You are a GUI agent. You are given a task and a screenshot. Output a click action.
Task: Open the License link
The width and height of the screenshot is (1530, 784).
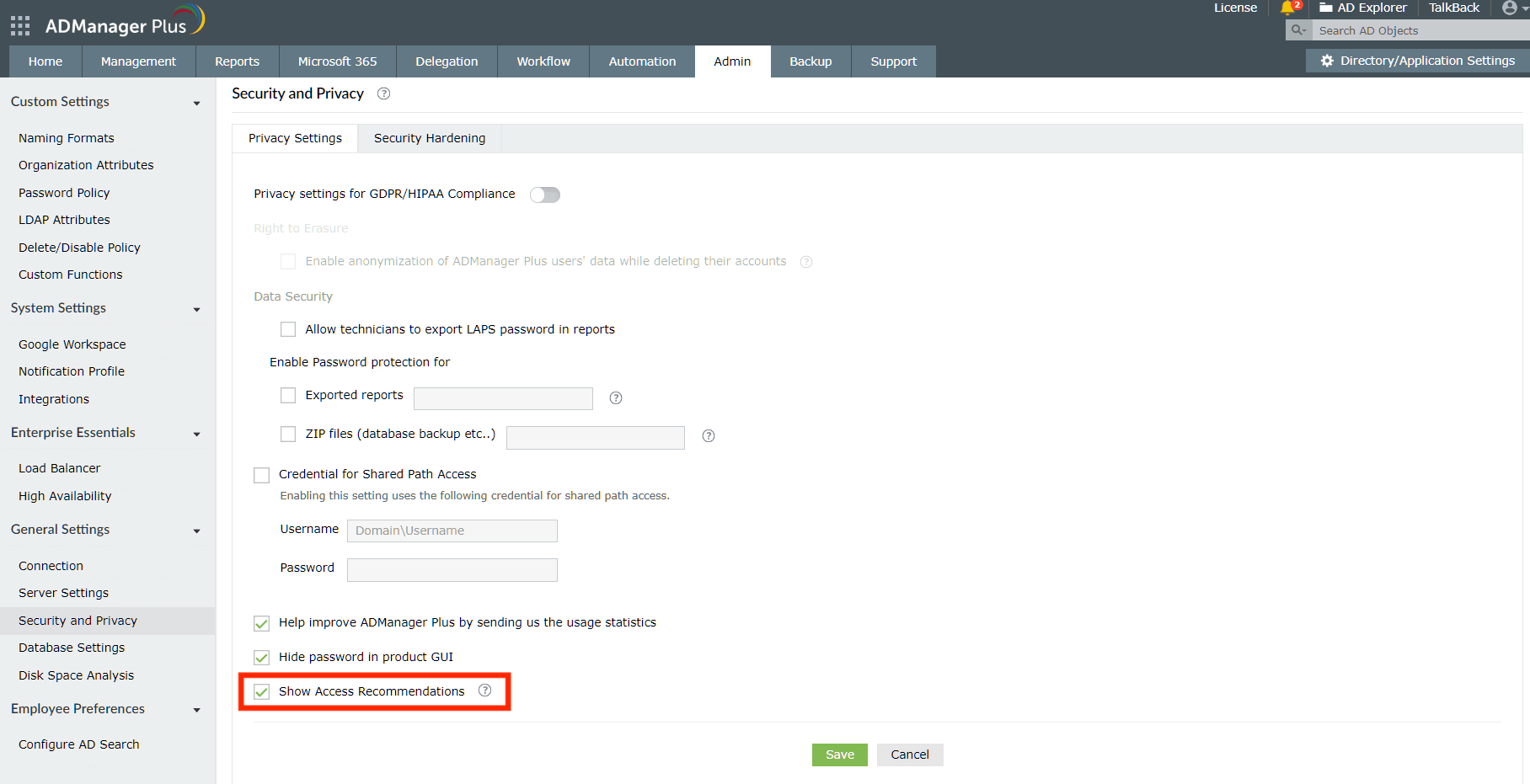pos(1236,8)
